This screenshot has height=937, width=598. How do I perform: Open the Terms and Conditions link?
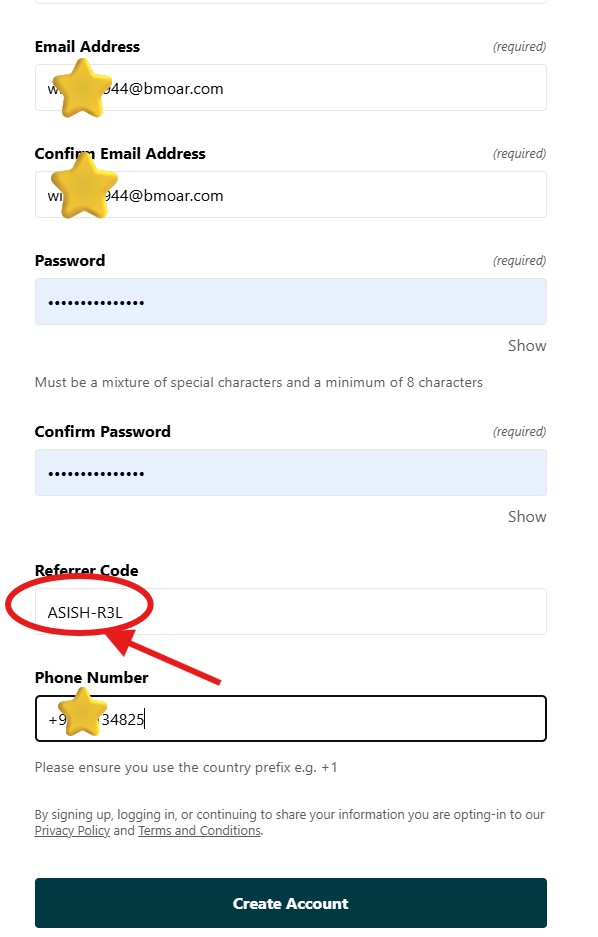tap(200, 830)
